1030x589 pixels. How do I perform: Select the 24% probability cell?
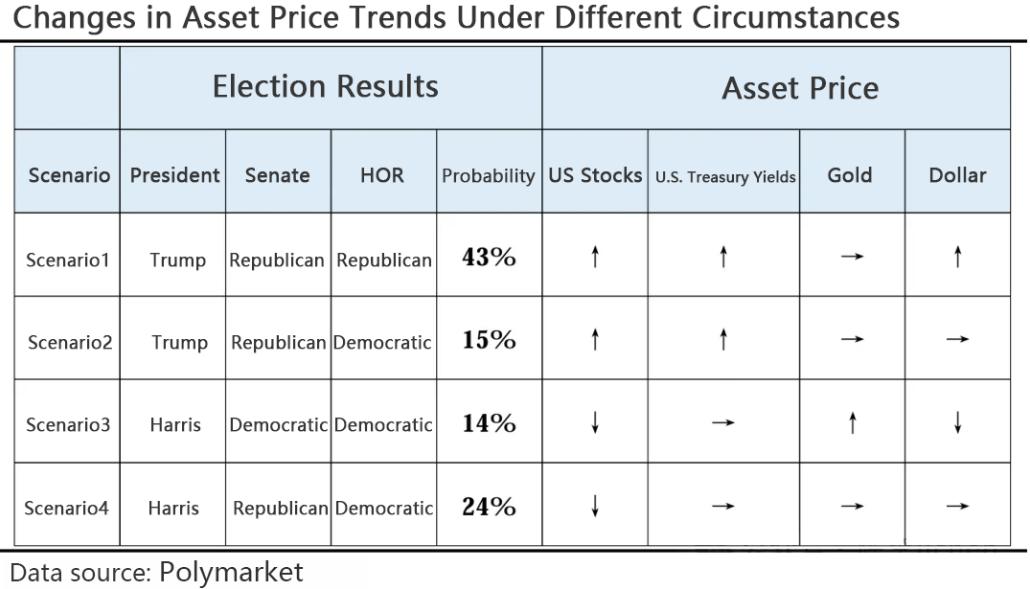pyautogui.click(x=489, y=507)
